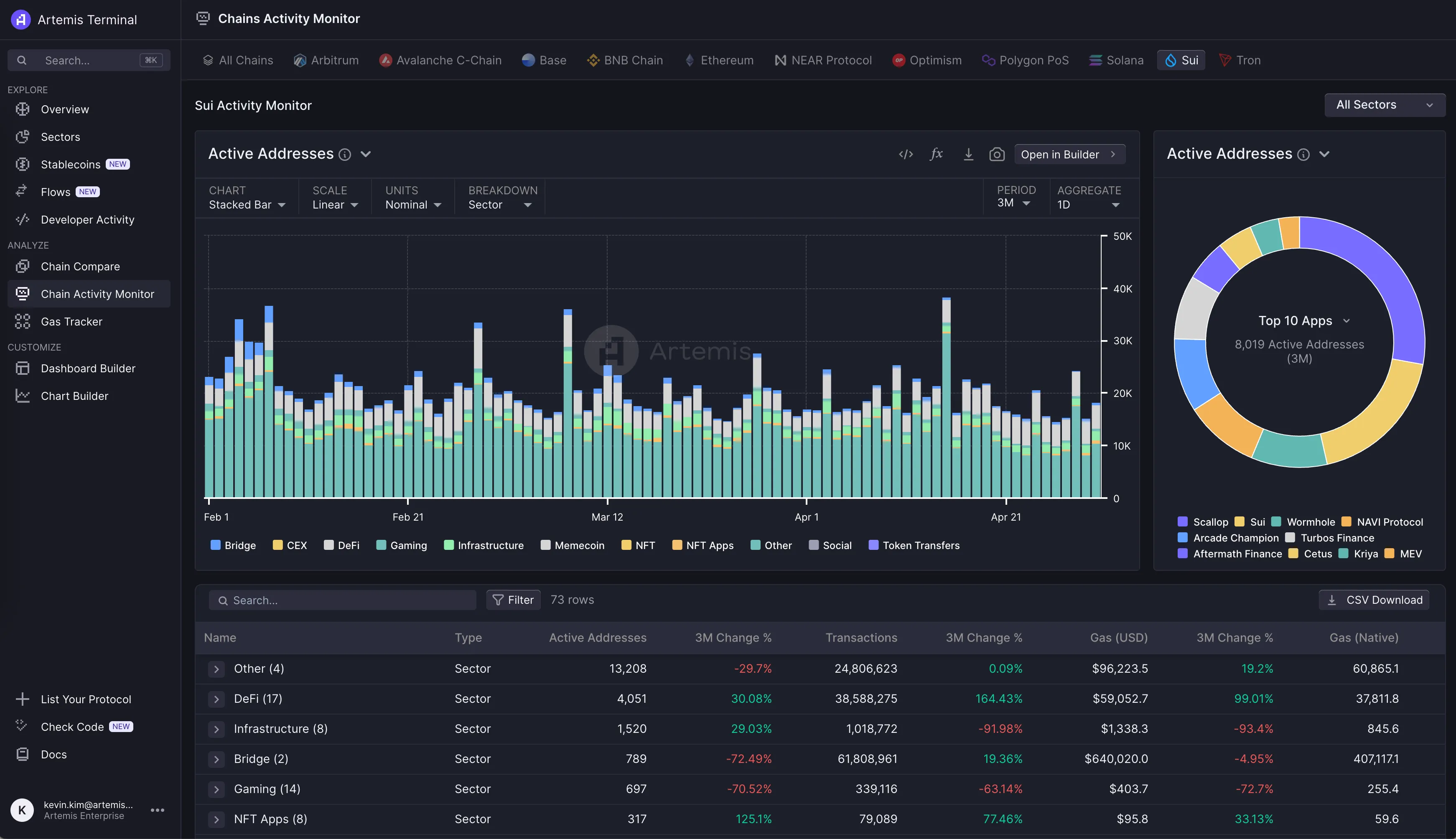Toggle the Infrastructure series in chart legend

[x=484, y=545]
